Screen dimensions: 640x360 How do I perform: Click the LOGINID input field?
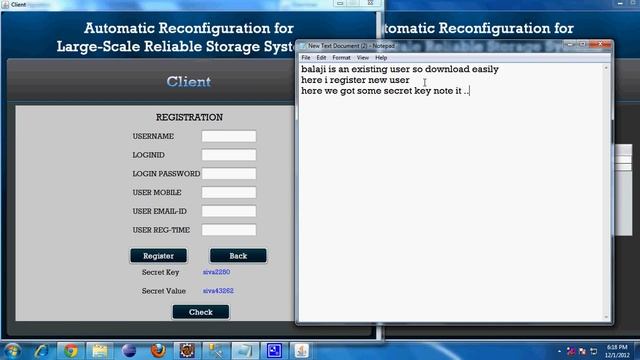229,155
